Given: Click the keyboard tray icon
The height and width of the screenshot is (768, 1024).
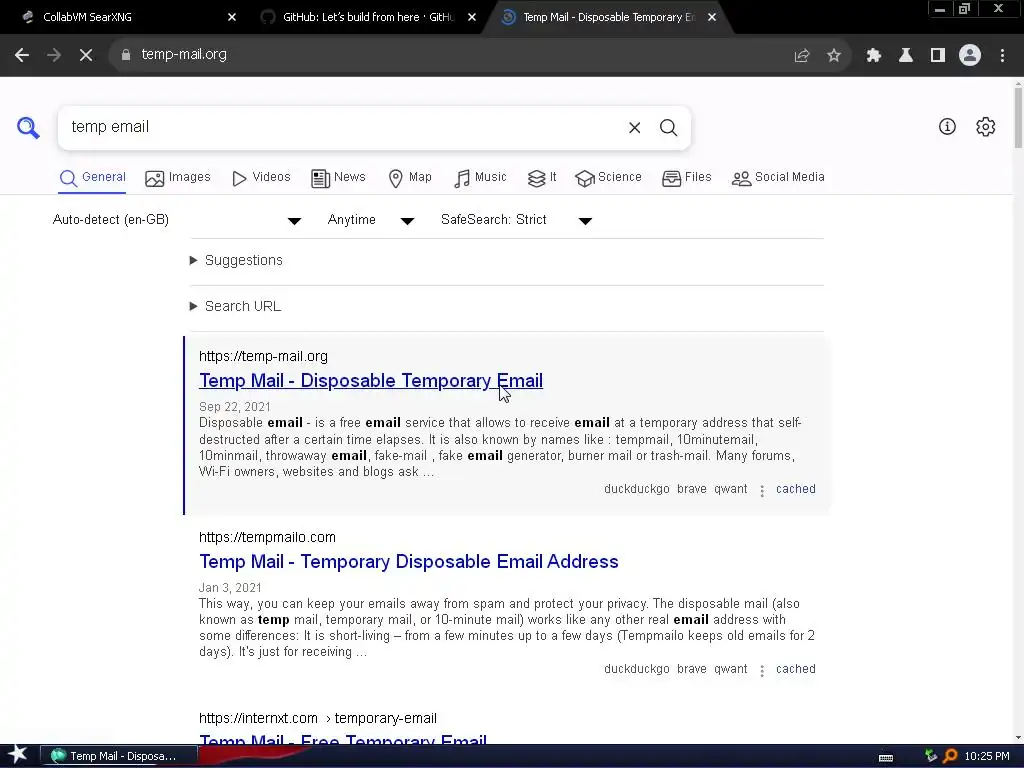Looking at the screenshot, I should [x=886, y=757].
